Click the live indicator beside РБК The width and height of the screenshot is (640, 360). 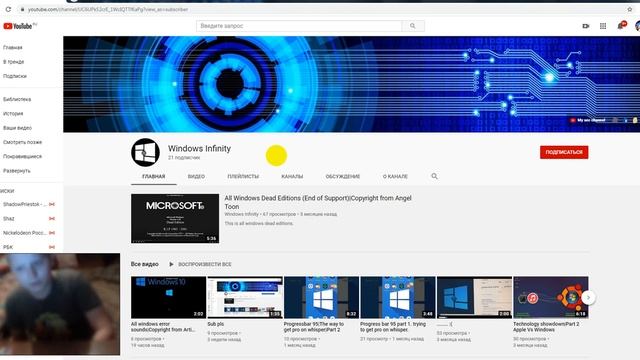(52, 247)
